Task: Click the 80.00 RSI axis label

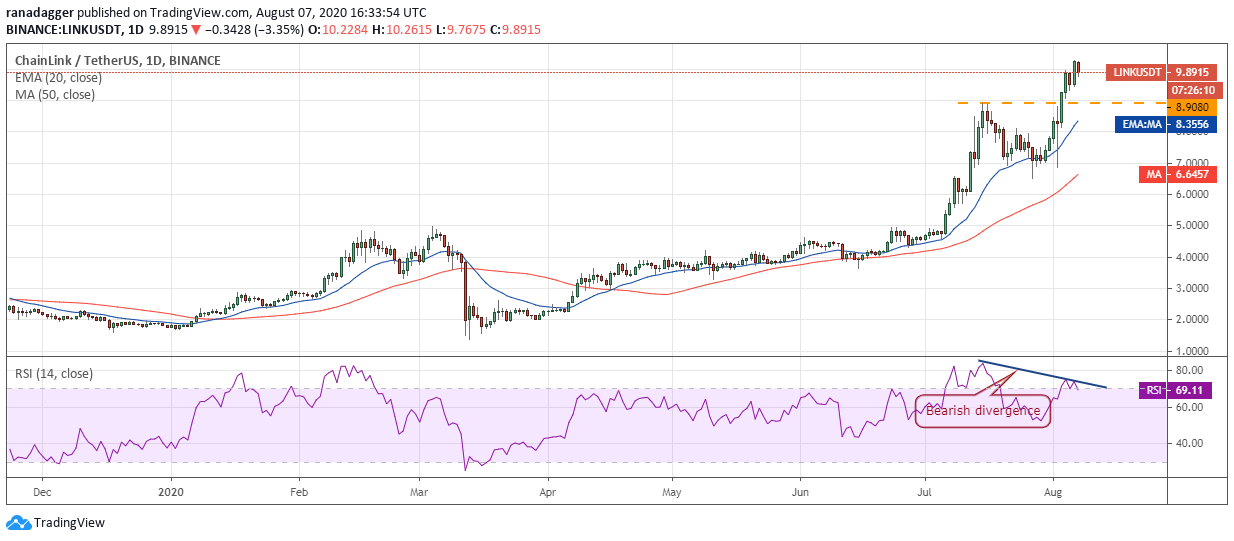Action: (x=1190, y=371)
